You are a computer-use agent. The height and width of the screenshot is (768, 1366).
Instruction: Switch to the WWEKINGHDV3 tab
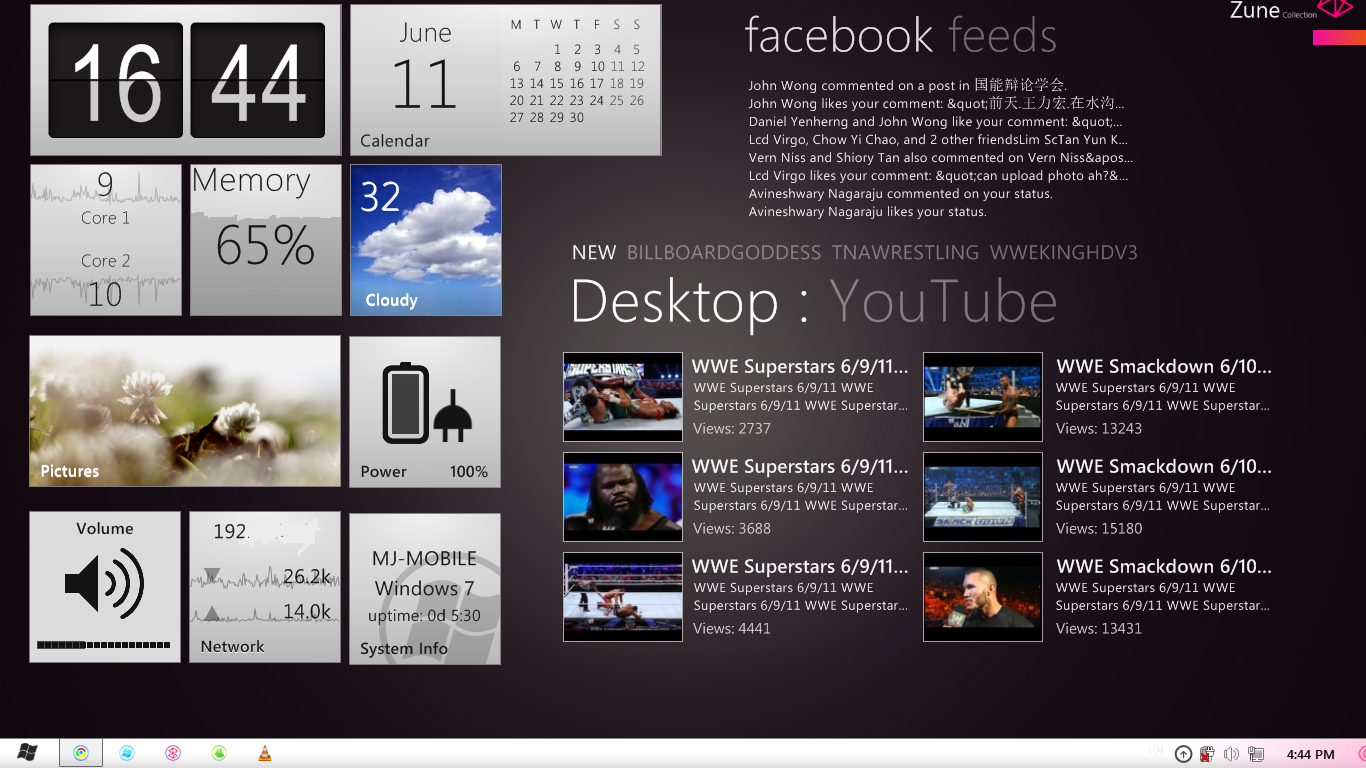tap(1064, 253)
